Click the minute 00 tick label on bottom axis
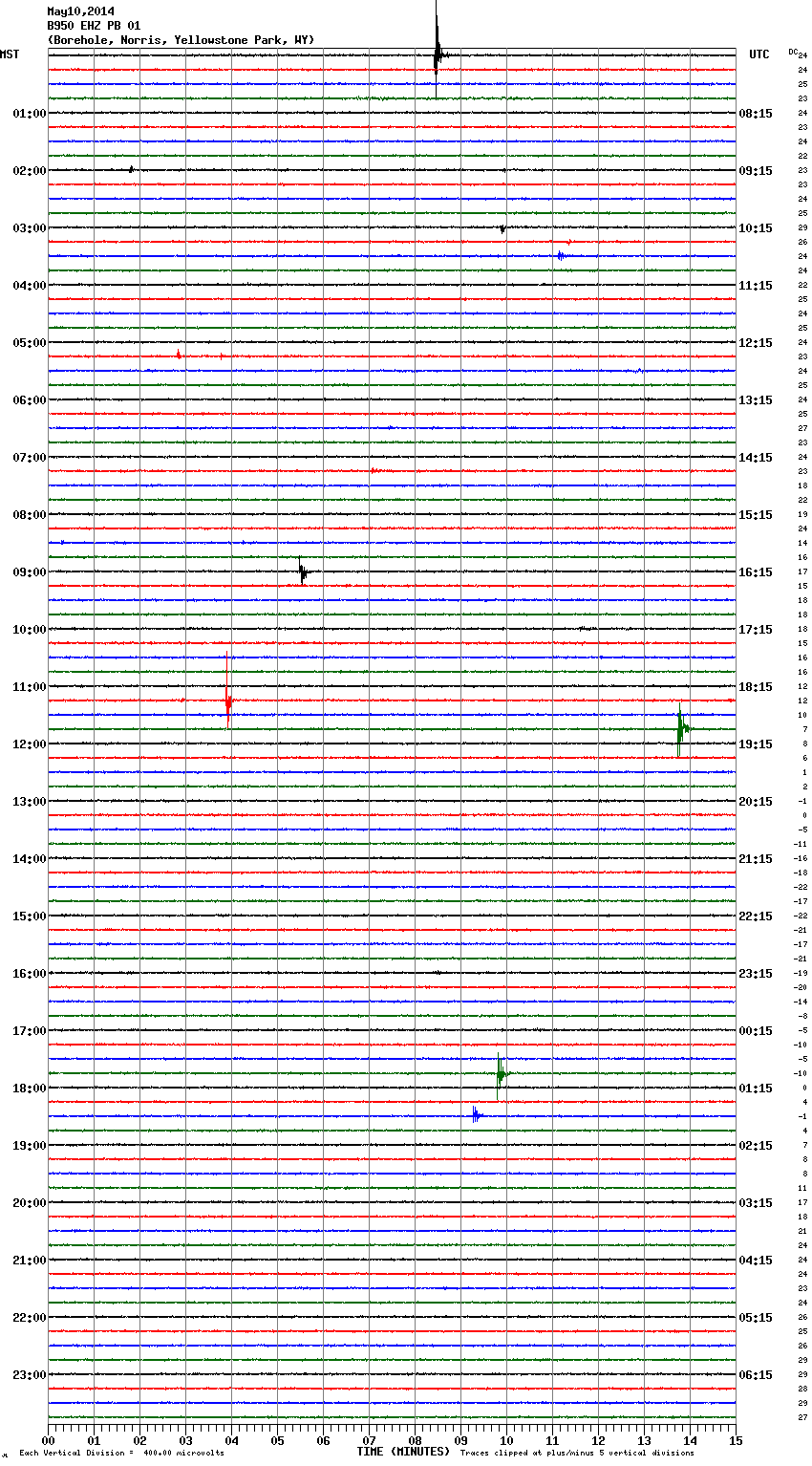This screenshot has height=1466, width=812. click(48, 1440)
